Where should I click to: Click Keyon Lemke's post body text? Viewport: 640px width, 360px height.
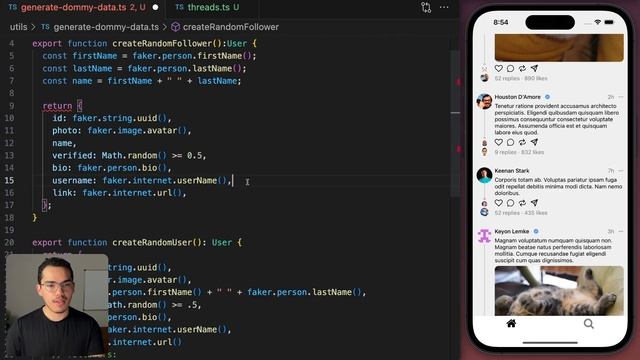553,250
